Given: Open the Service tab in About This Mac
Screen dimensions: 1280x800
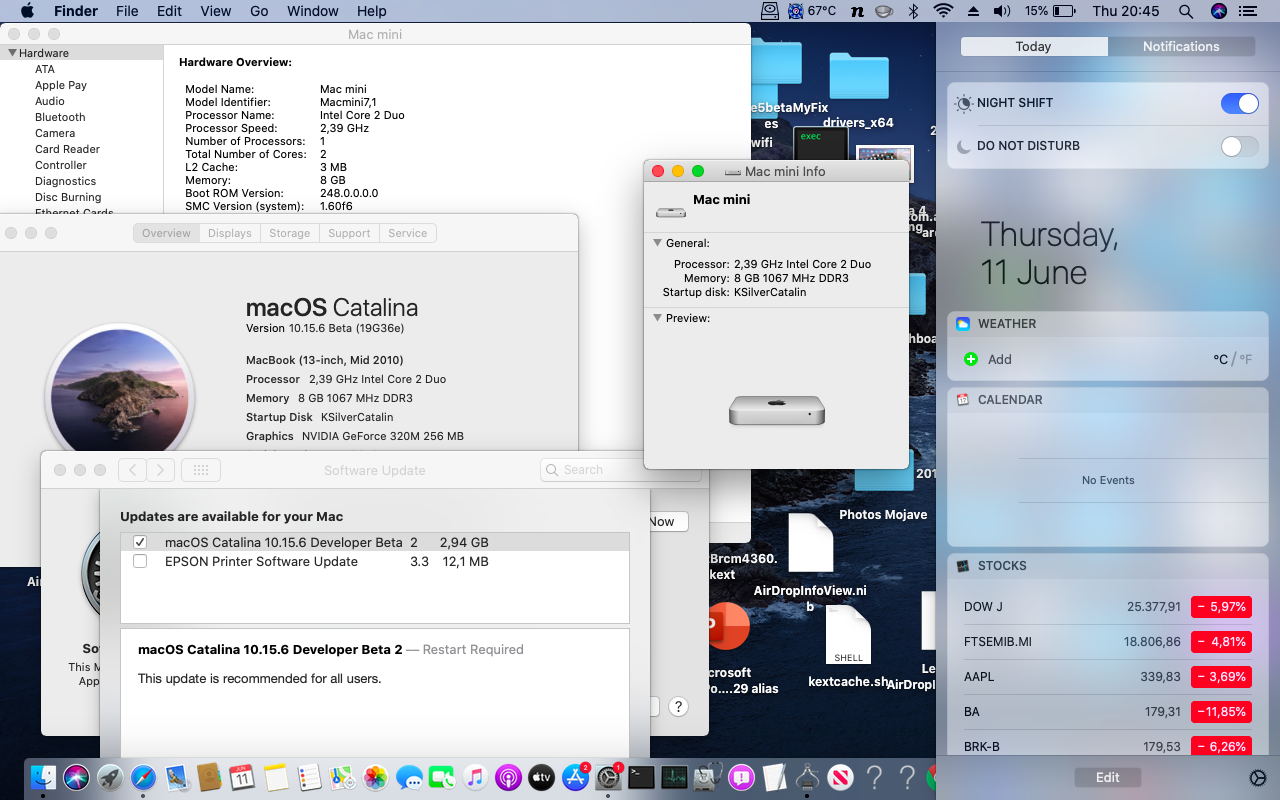Looking at the screenshot, I should click(407, 233).
